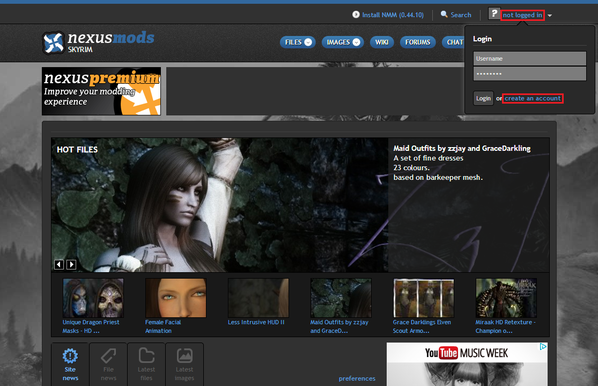Viewport: 598px width, 386px height.
Task: Click the 'create an account' link
Action: [x=533, y=98]
